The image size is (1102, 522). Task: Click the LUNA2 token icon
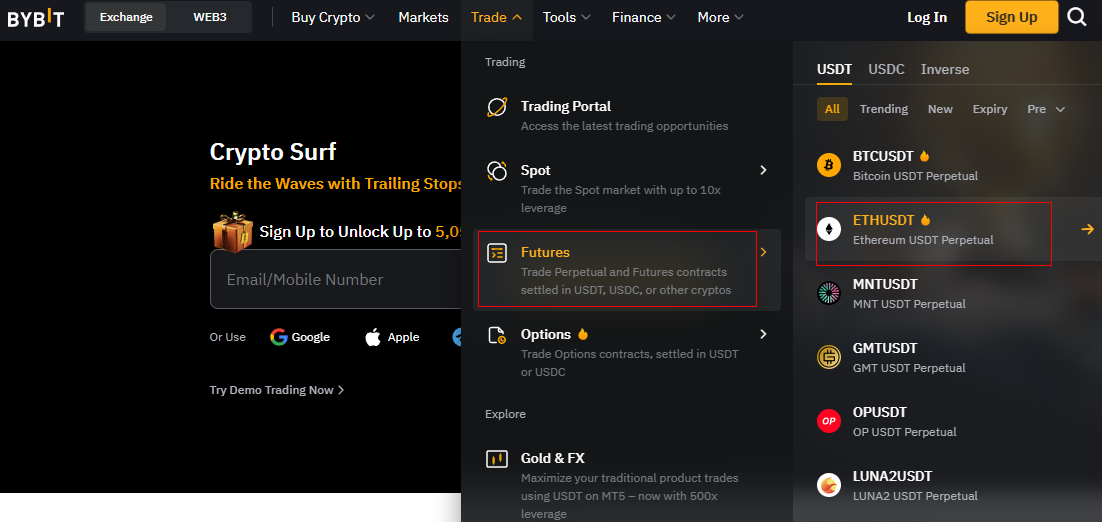[829, 485]
